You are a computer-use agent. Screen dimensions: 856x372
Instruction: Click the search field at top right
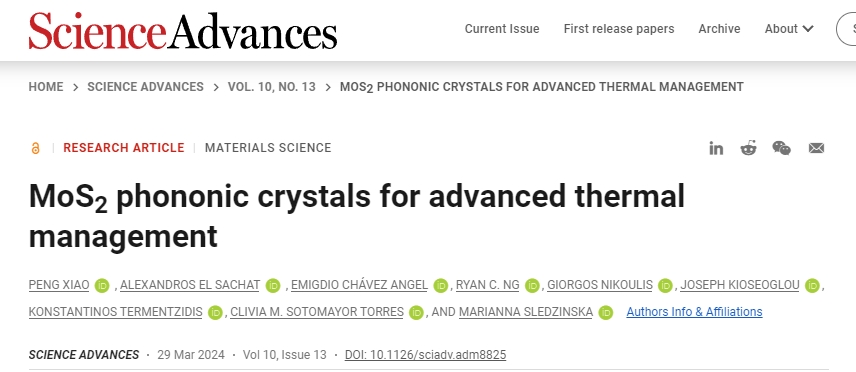coord(846,29)
